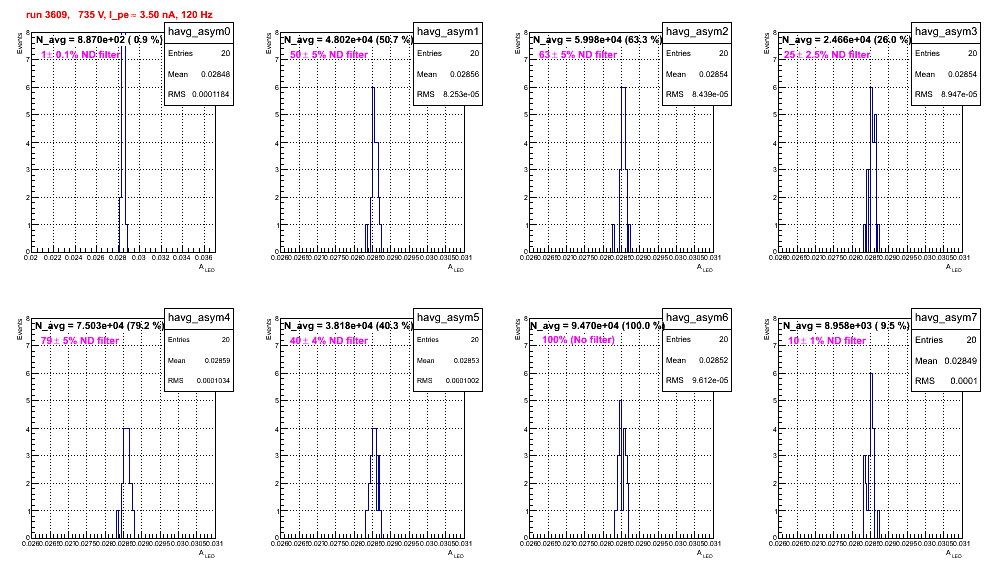Pick the magenta 63± 5% ND filter label
This screenshot has width=996, height=572.
[578, 55]
